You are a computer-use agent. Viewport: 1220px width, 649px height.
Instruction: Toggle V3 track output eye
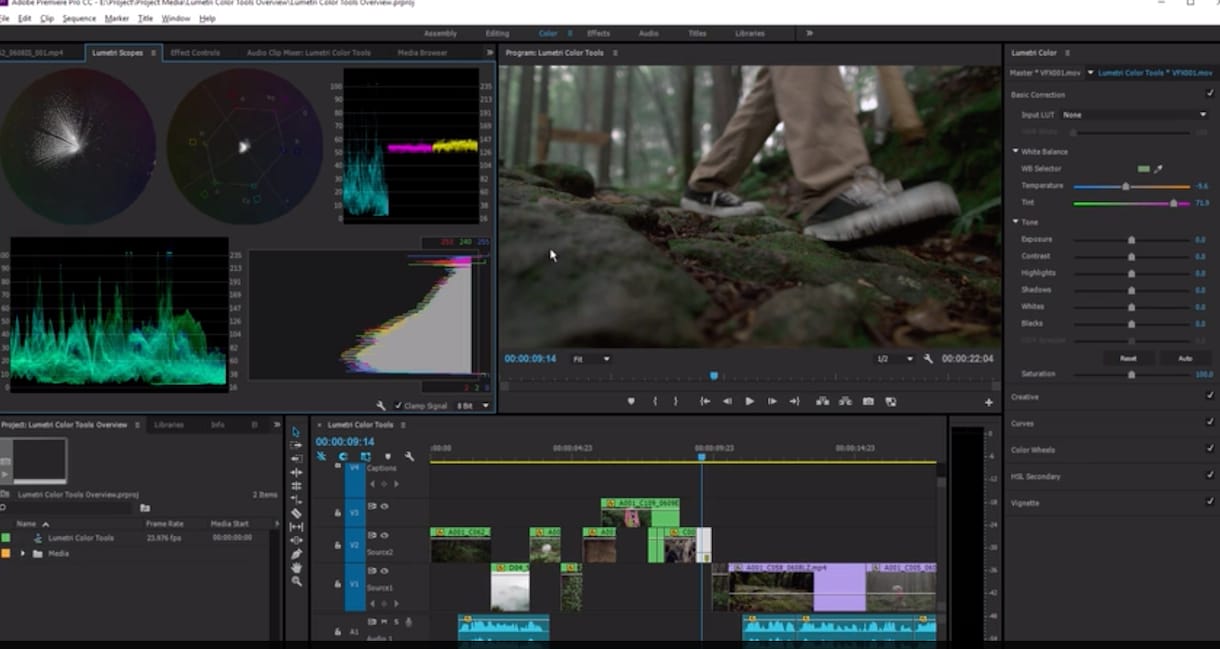pyautogui.click(x=385, y=506)
